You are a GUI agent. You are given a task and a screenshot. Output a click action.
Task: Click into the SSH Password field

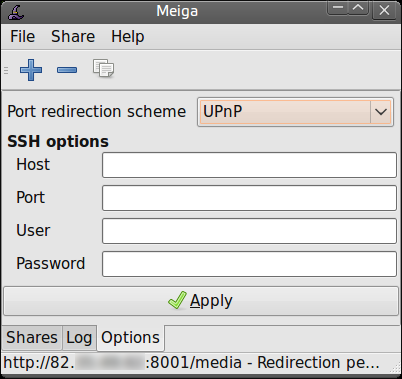pyautogui.click(x=249, y=264)
